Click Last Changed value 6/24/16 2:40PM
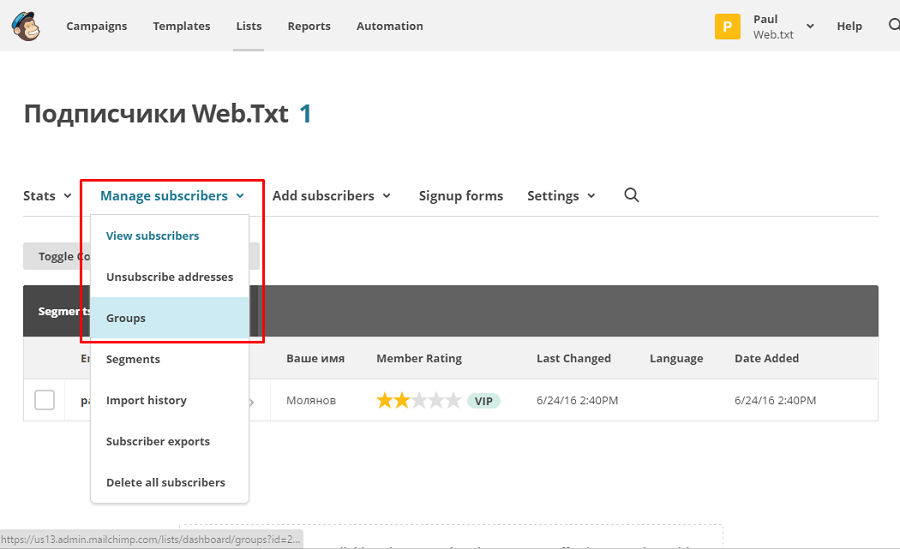Screen dimensions: 900x549 [x=577, y=400]
